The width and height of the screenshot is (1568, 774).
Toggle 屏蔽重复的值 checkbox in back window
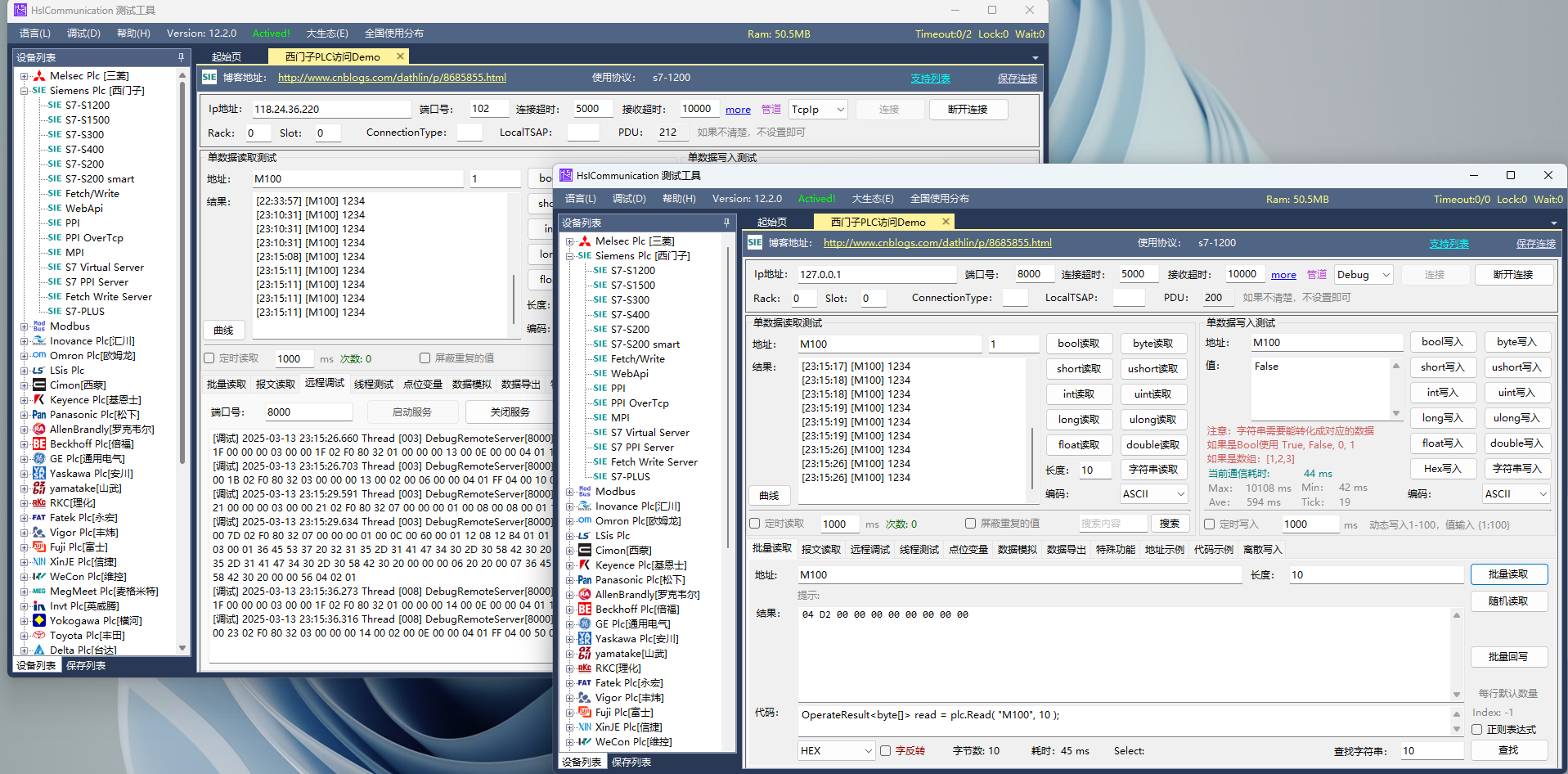coord(425,358)
